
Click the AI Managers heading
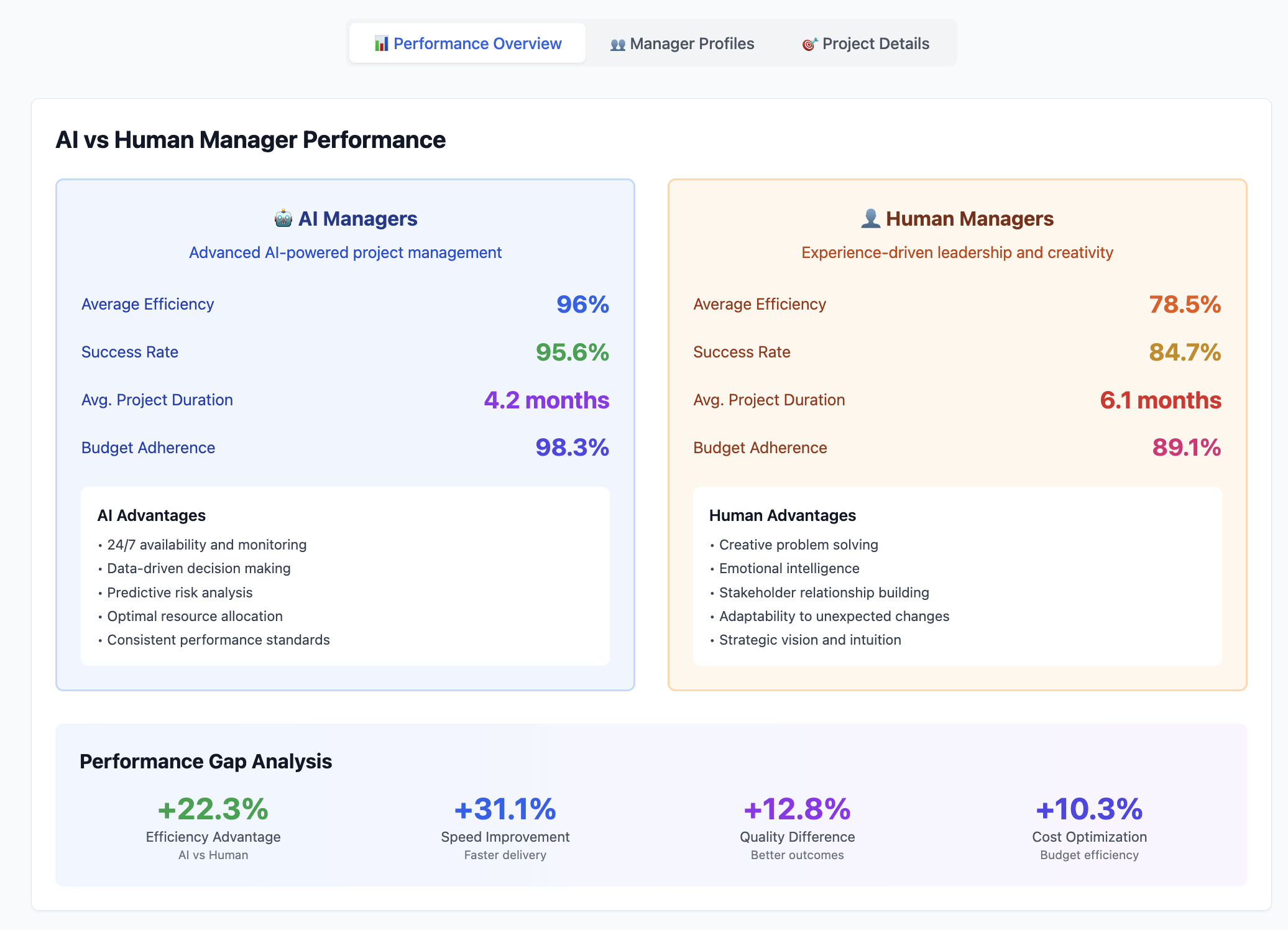357,219
